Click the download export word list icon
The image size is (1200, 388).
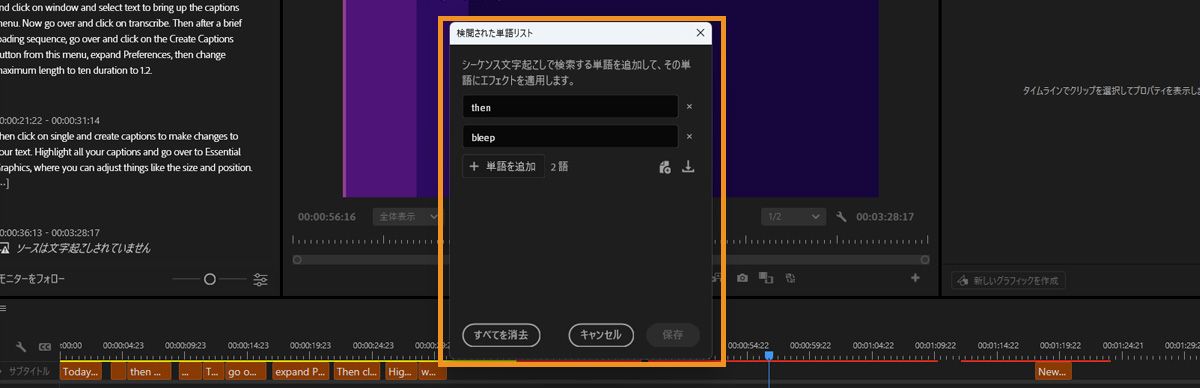click(x=688, y=167)
